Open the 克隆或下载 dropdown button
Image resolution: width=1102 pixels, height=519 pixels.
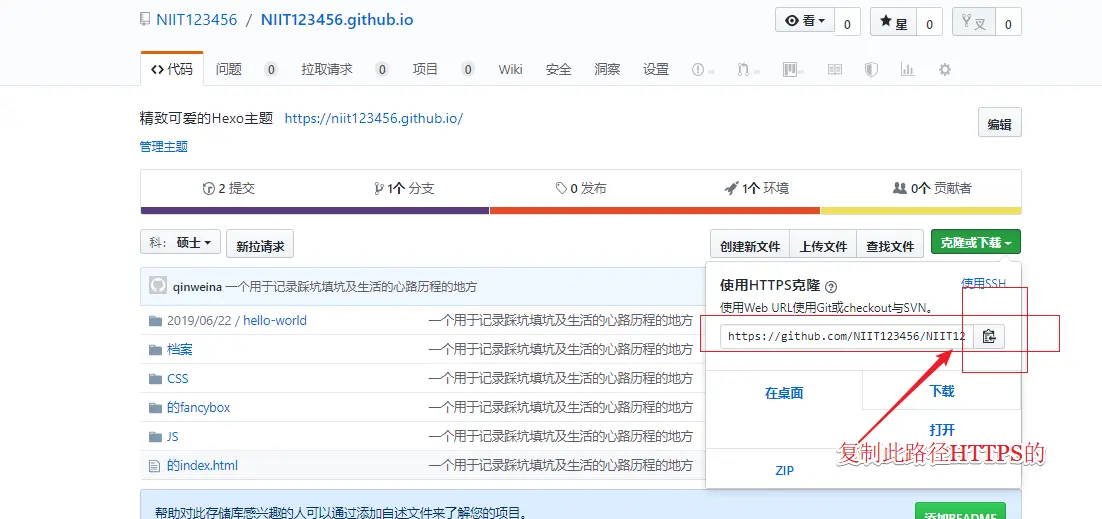pyautogui.click(x=975, y=242)
